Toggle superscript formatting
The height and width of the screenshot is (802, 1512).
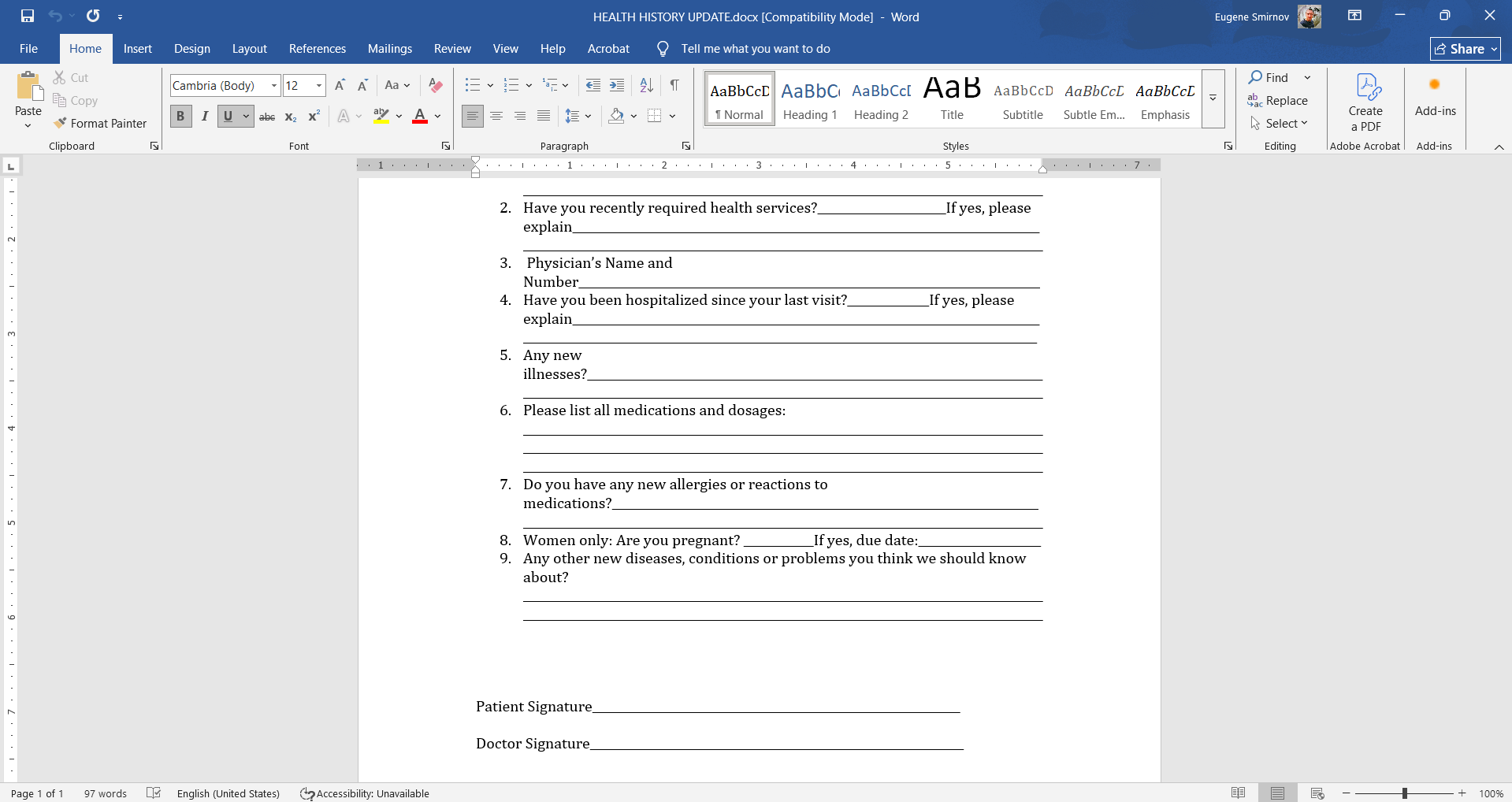click(313, 116)
